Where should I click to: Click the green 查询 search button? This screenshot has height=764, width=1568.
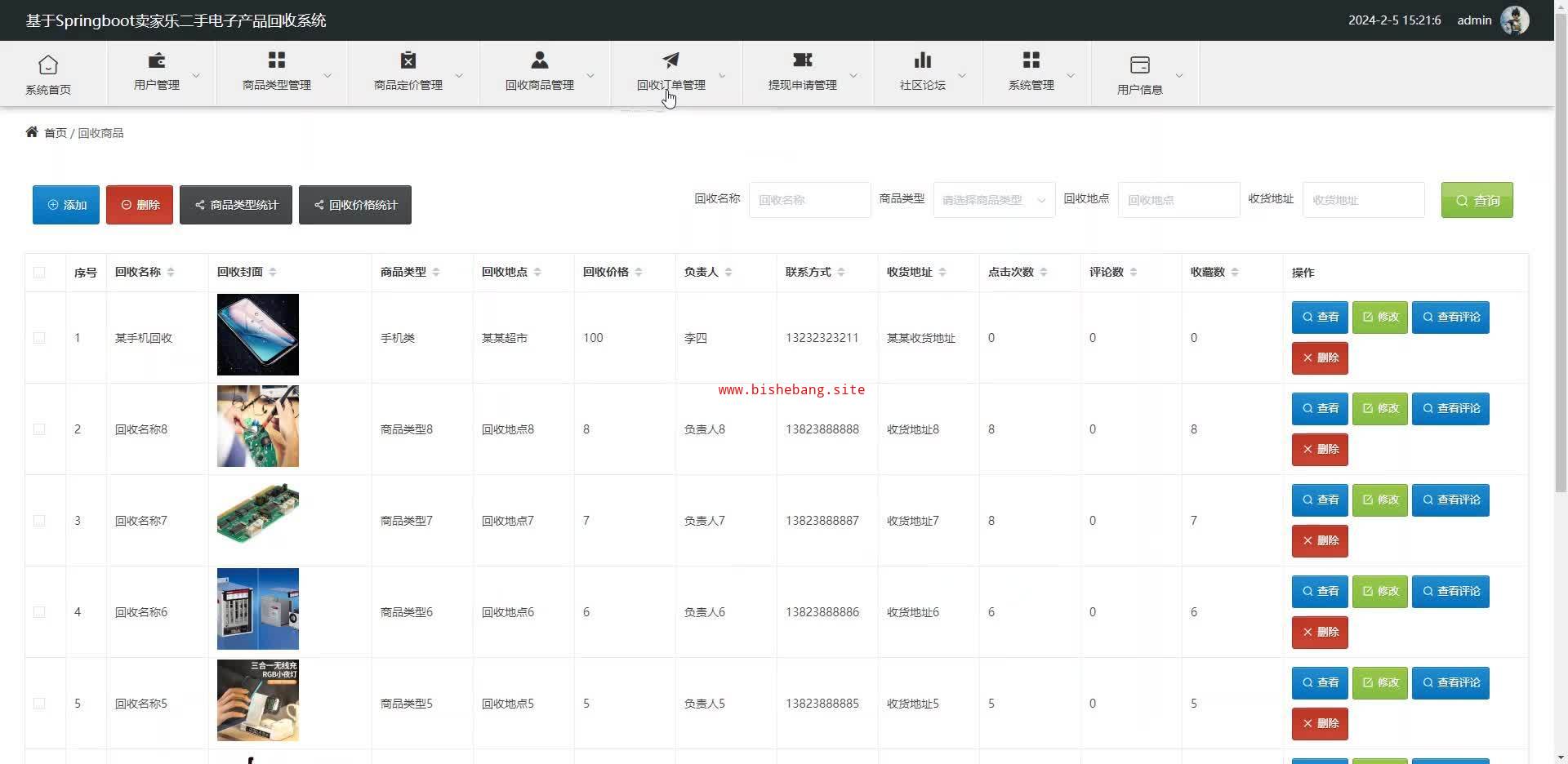tap(1477, 200)
